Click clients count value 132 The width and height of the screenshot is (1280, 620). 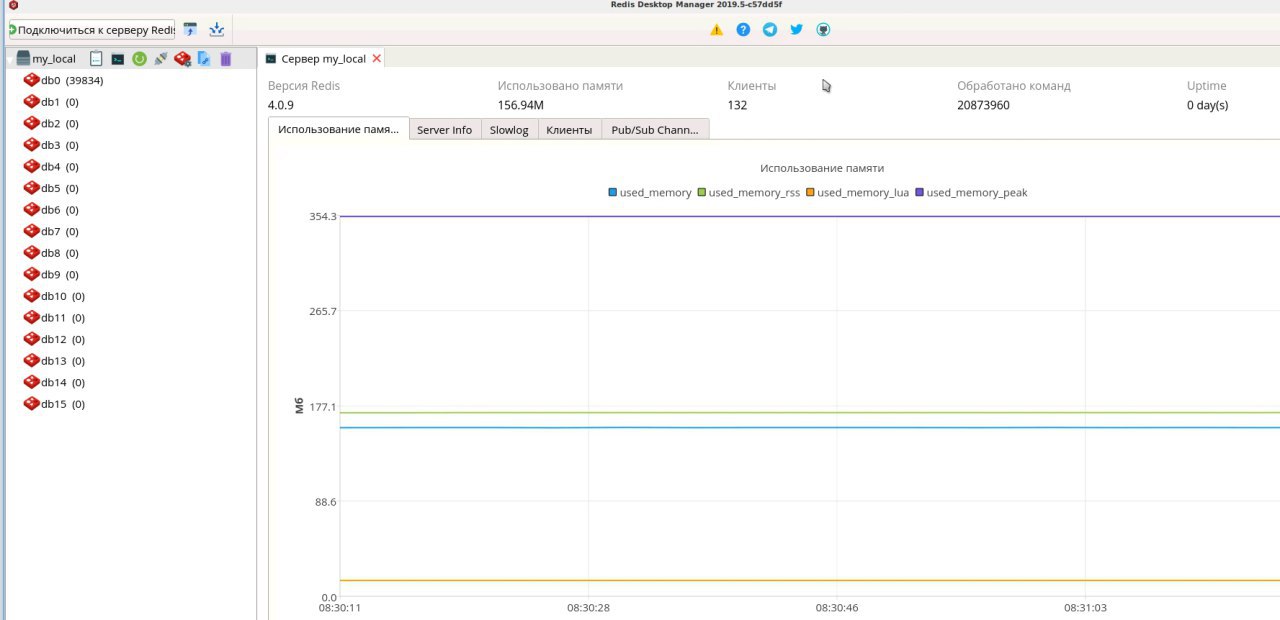(x=737, y=105)
